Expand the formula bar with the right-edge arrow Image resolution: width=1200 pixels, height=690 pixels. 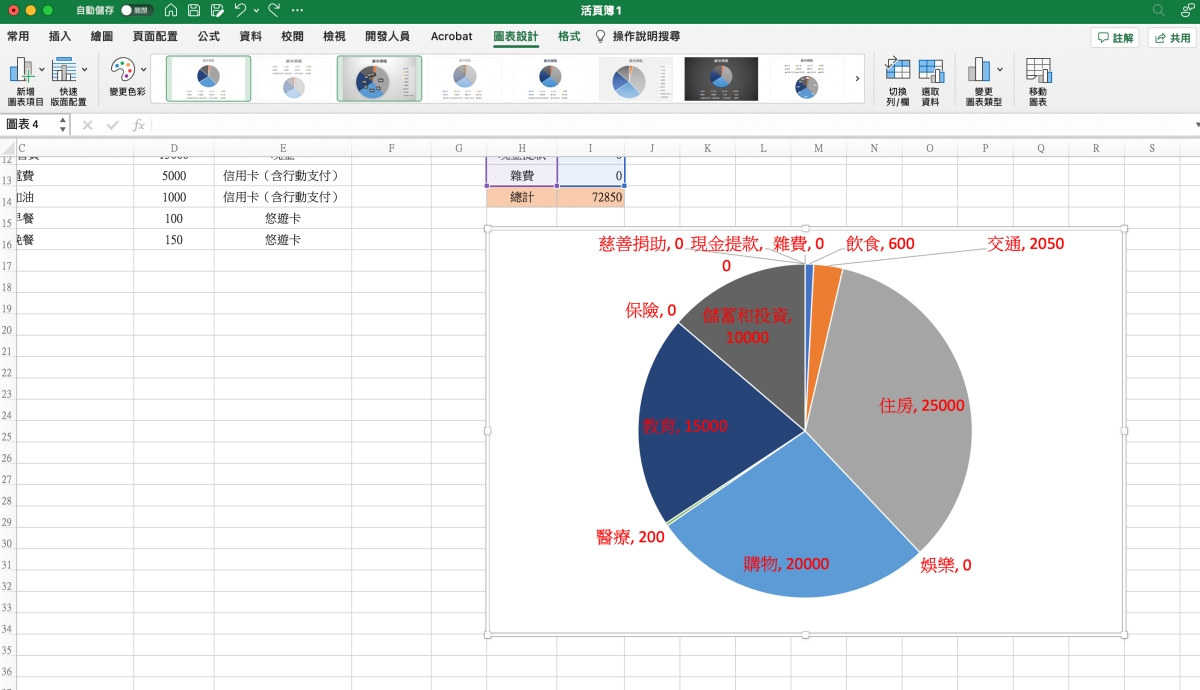tap(1195, 125)
